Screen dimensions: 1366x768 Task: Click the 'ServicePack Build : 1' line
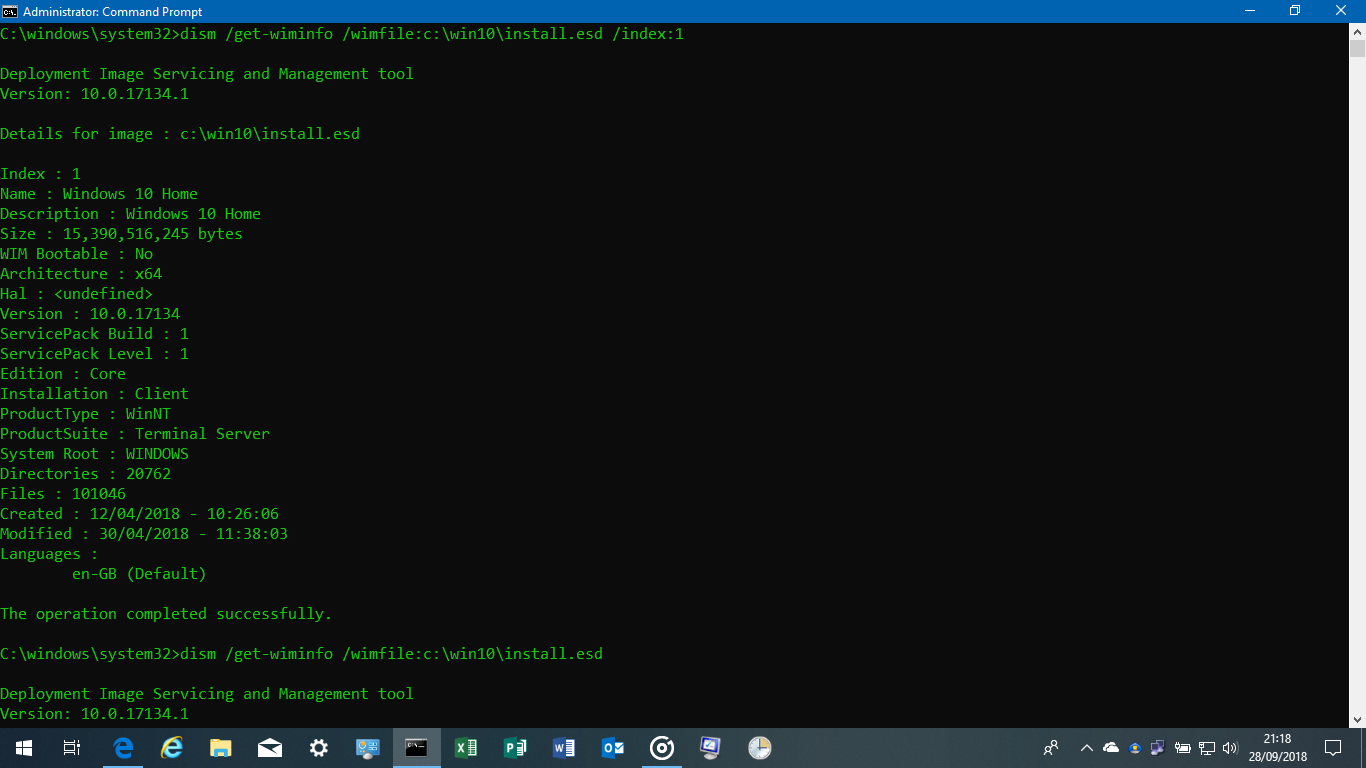click(94, 334)
